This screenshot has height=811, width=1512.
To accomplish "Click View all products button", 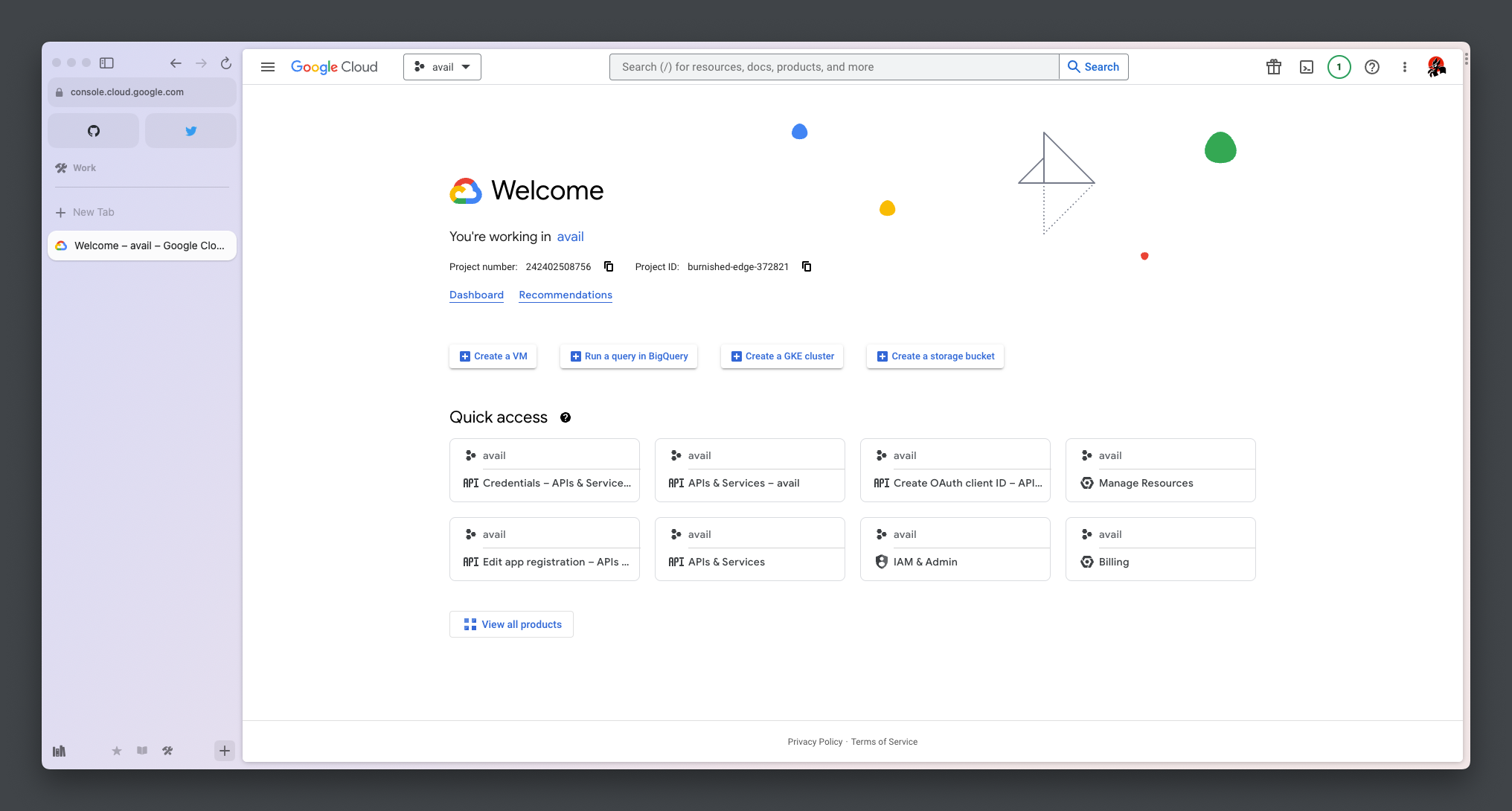I will tap(511, 624).
